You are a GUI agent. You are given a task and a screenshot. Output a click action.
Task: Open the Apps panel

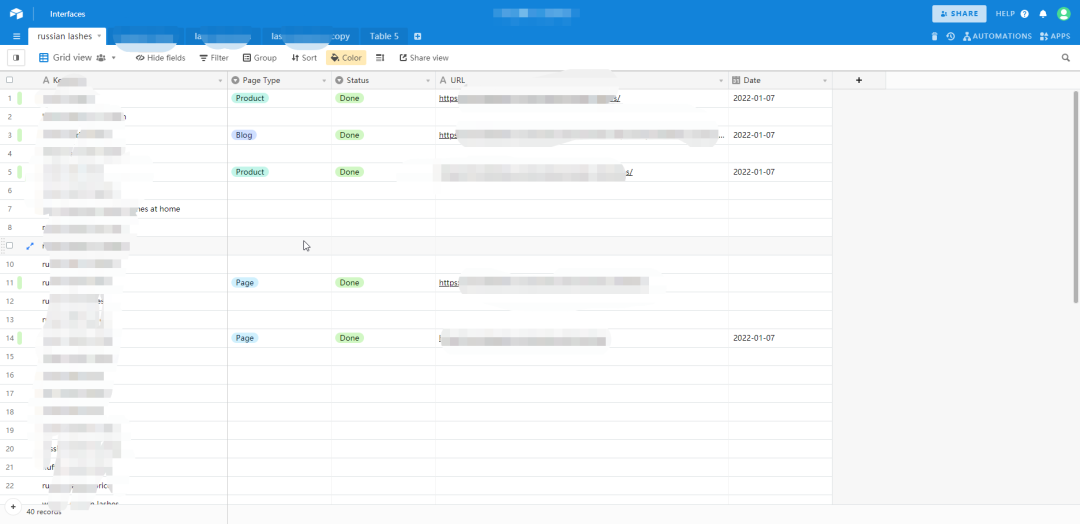(1055, 36)
